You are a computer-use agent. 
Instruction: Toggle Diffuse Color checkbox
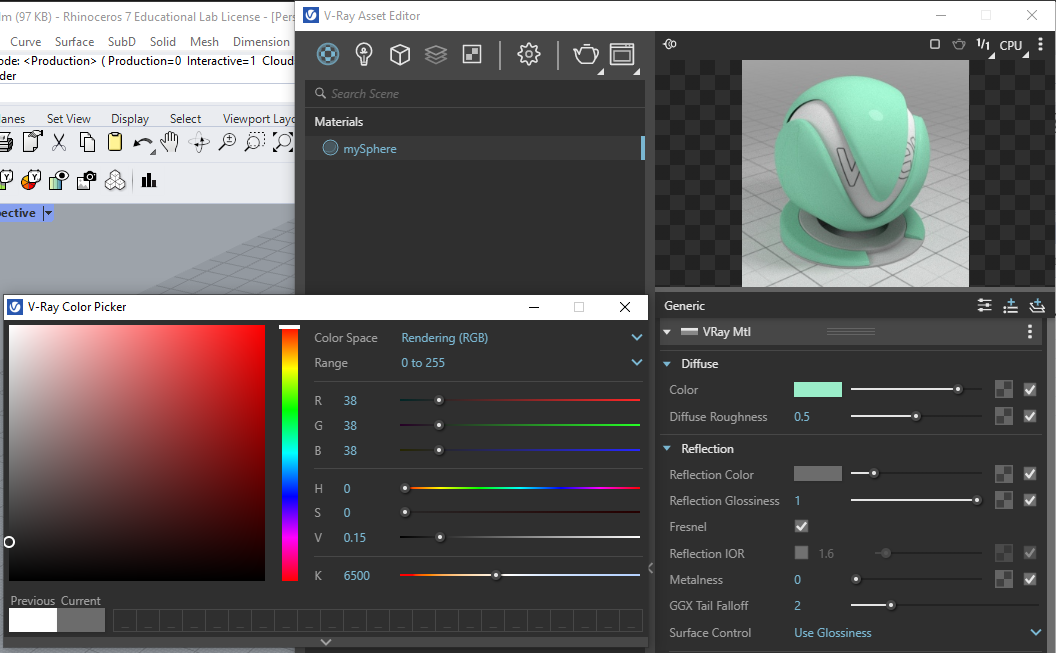pos(1030,389)
